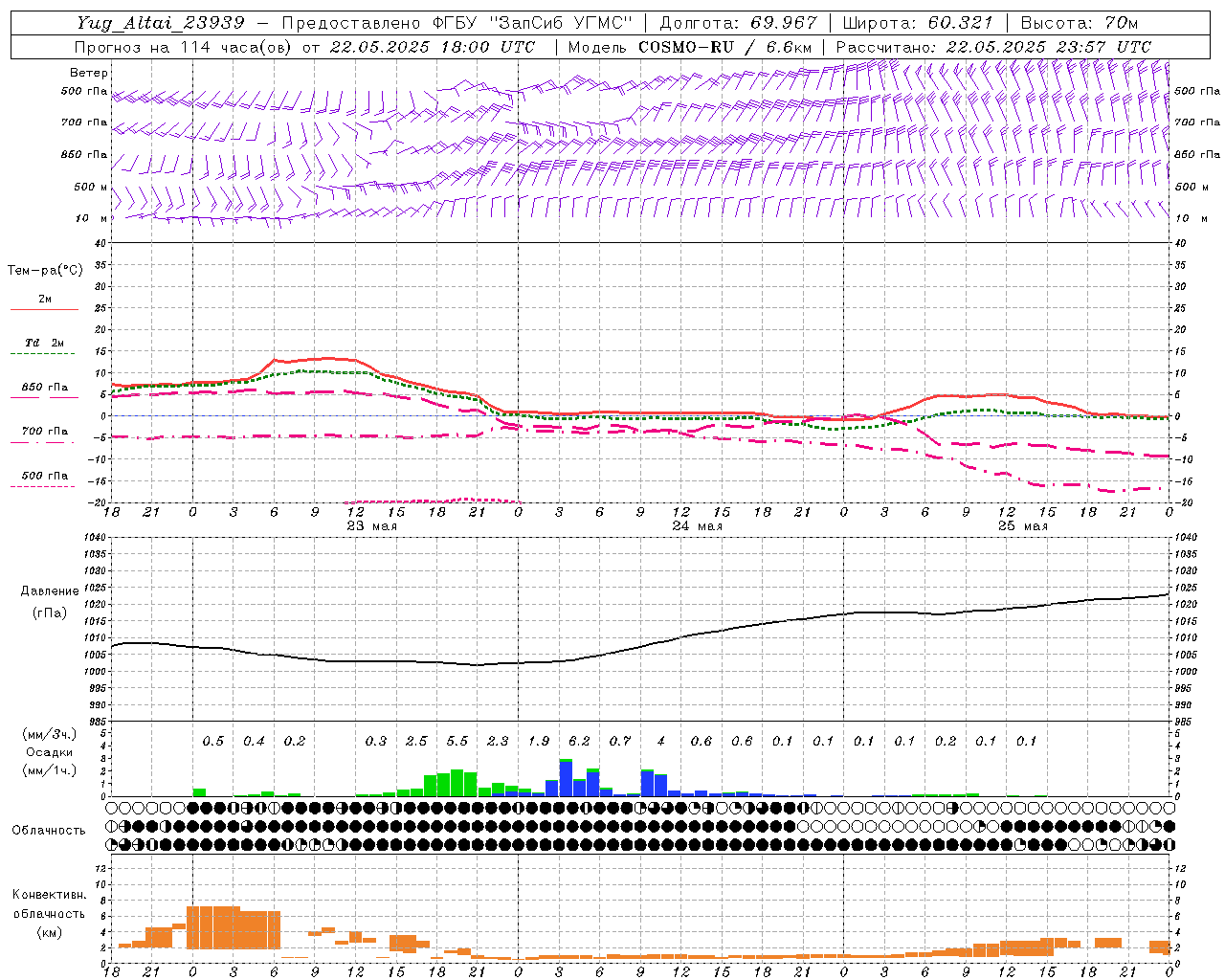The image size is (1225, 980).
Task: Click the 3-hour precipitation value "2.5"
Action: (x=416, y=741)
